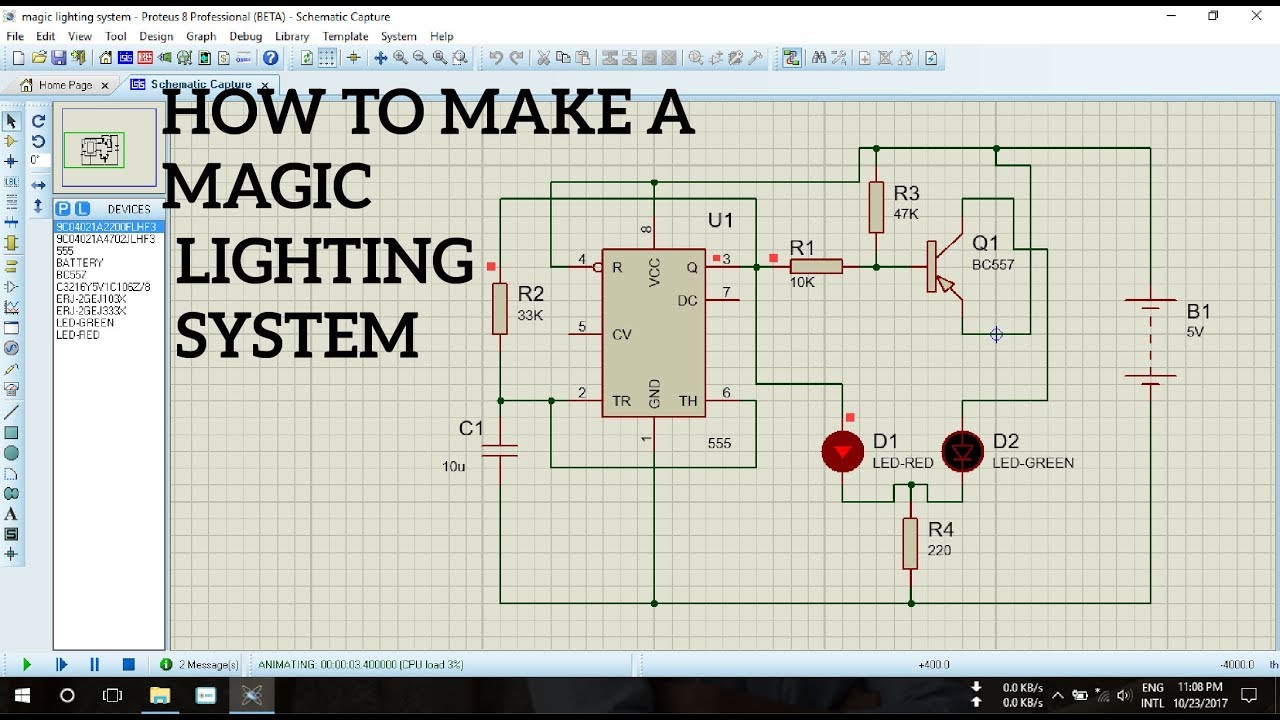Open the File menu

click(x=15, y=36)
